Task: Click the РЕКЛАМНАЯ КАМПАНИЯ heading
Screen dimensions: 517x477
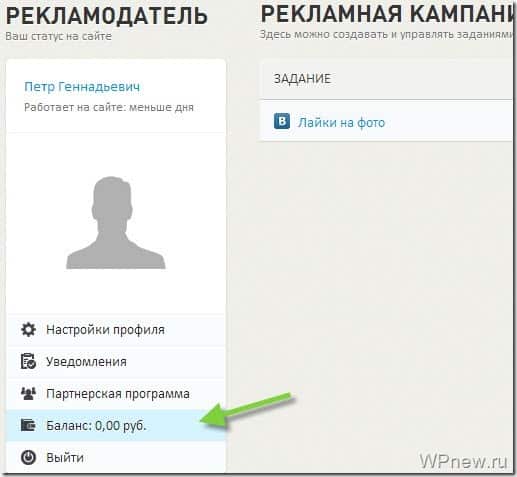Action: [x=387, y=14]
